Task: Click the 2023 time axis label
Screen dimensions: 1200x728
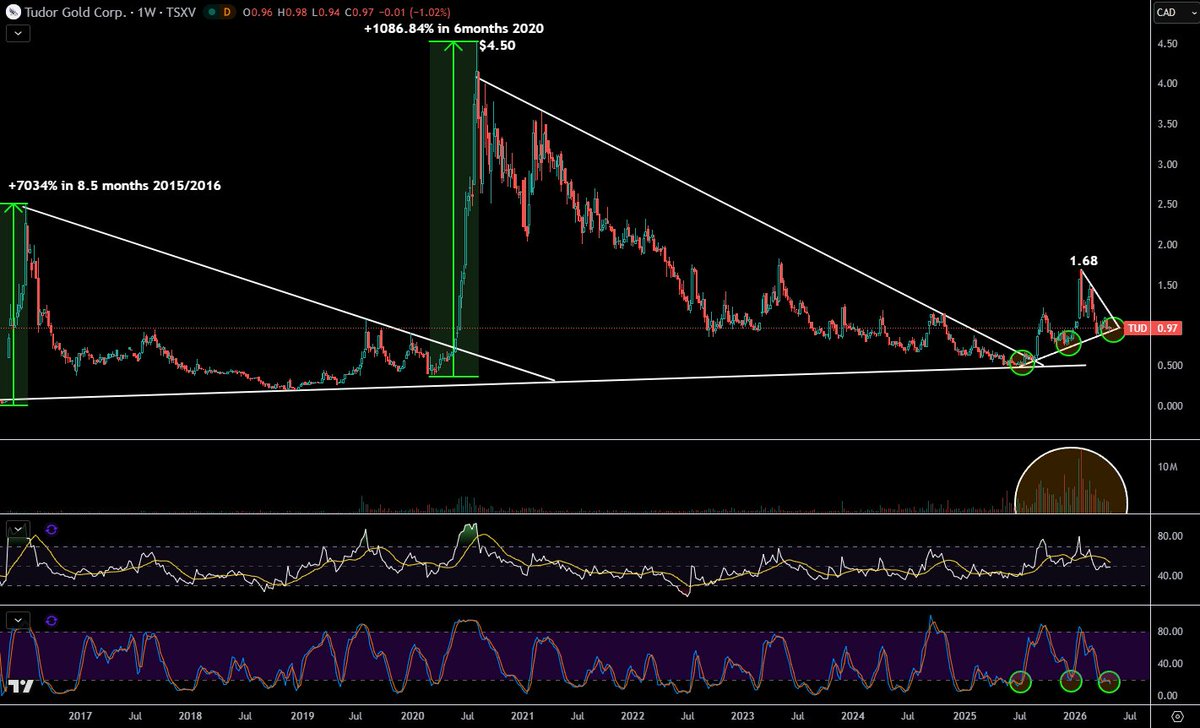Action: (742, 716)
